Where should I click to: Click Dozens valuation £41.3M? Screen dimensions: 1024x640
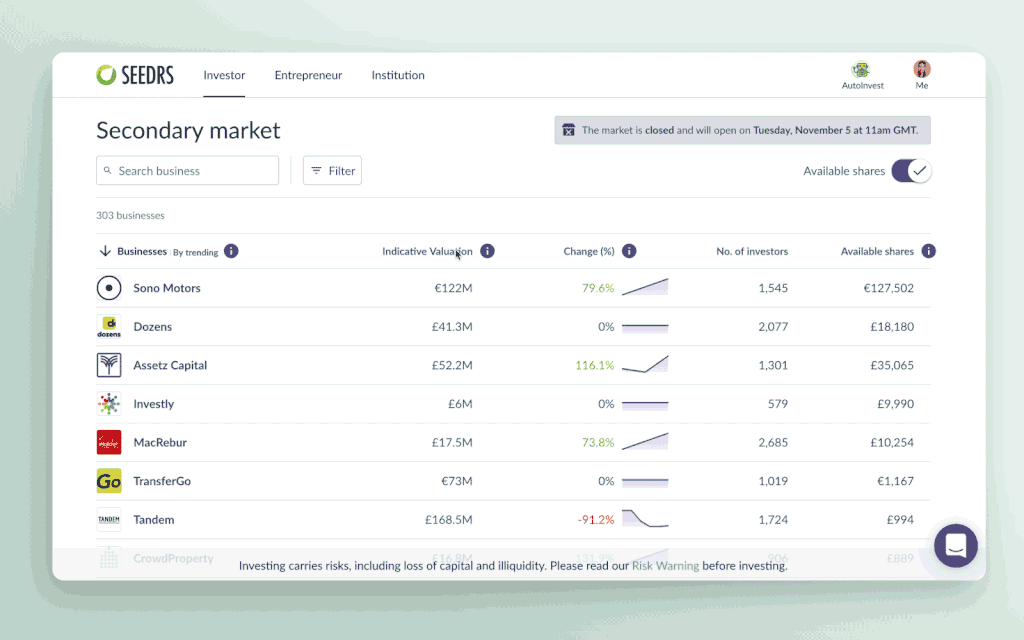tap(452, 327)
